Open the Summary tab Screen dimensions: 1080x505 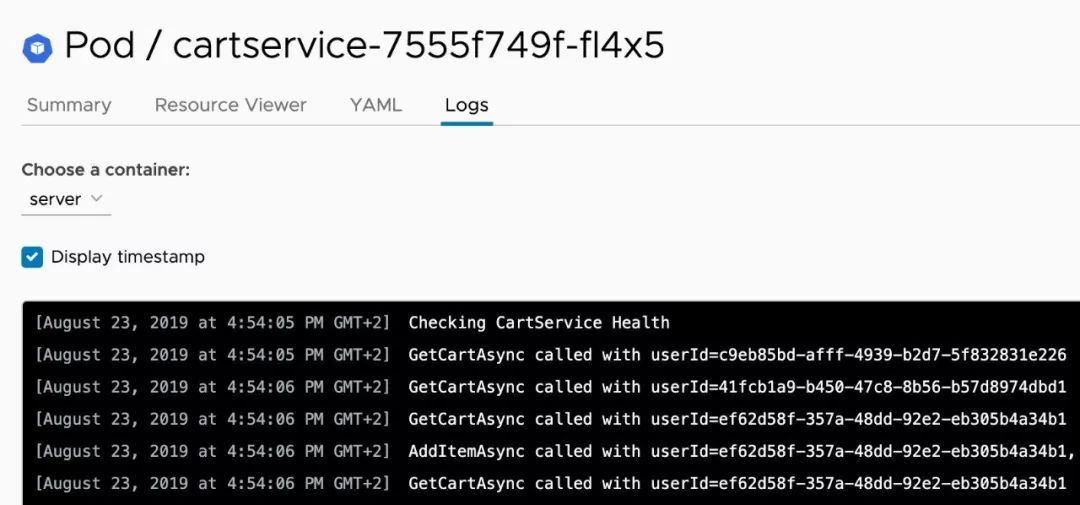click(x=69, y=105)
